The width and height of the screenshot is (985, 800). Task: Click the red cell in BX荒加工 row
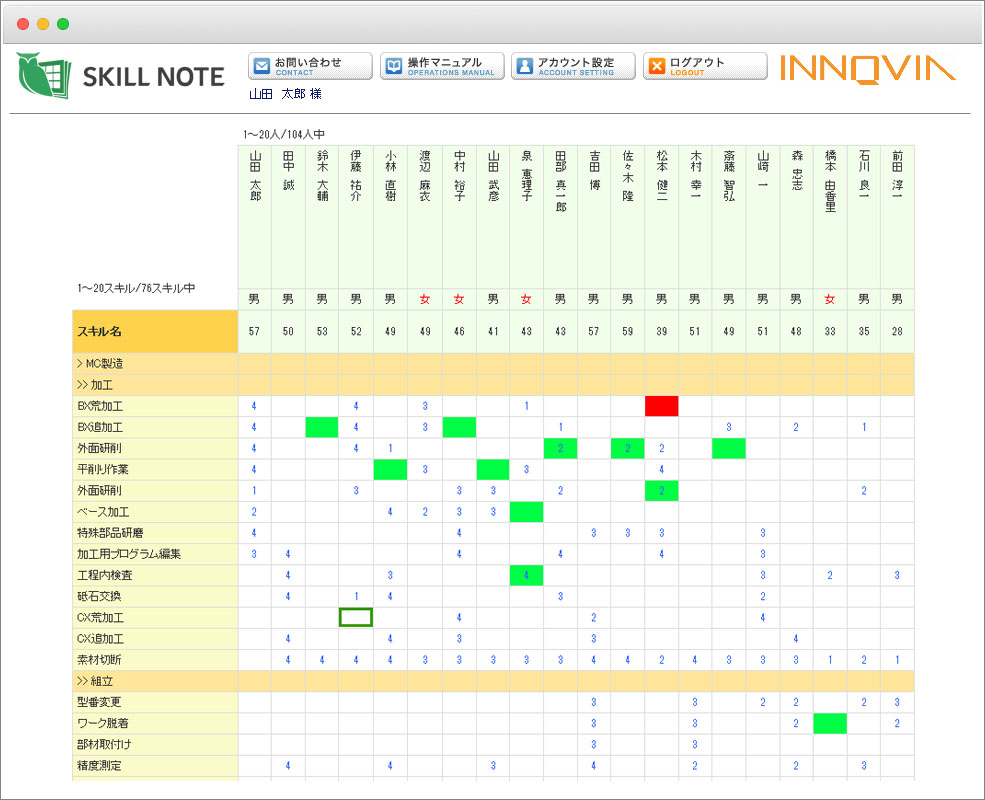(x=661, y=406)
